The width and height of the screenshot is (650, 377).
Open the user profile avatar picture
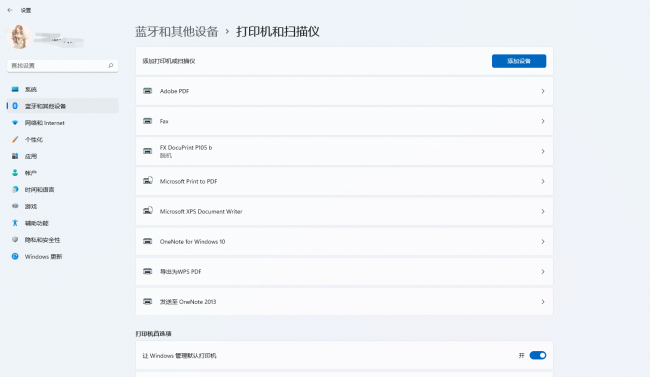click(x=19, y=36)
